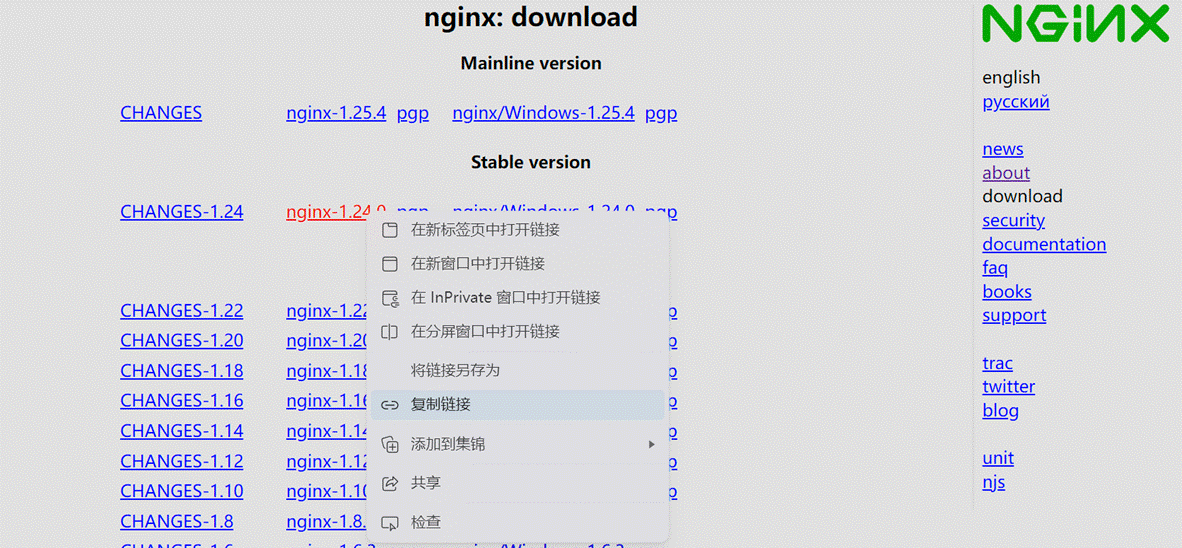This screenshot has width=1182, height=548.
Task: Download nginx-1.25.4 source link
Action: click(336, 113)
